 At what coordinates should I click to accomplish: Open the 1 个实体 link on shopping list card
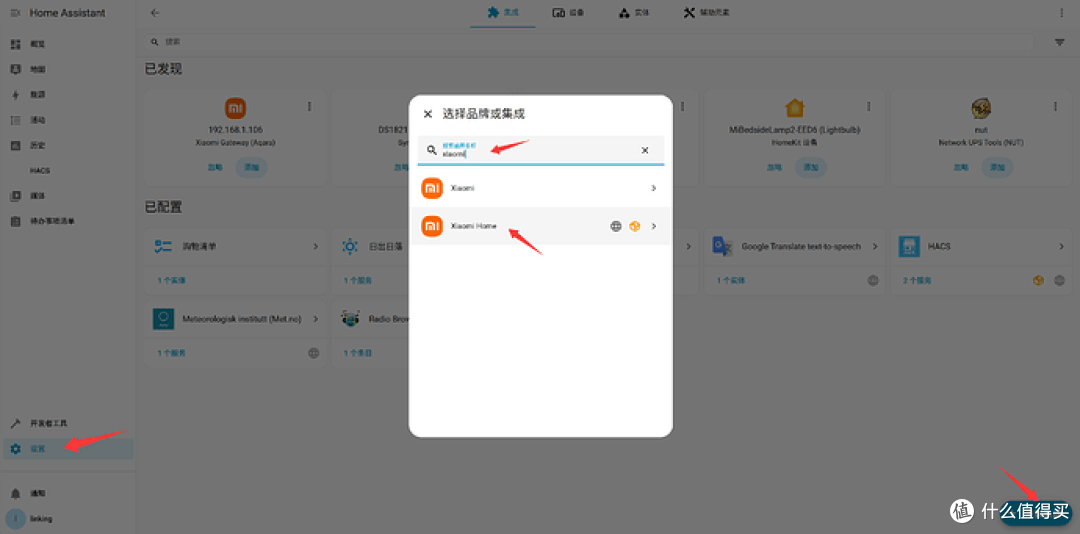click(x=172, y=280)
